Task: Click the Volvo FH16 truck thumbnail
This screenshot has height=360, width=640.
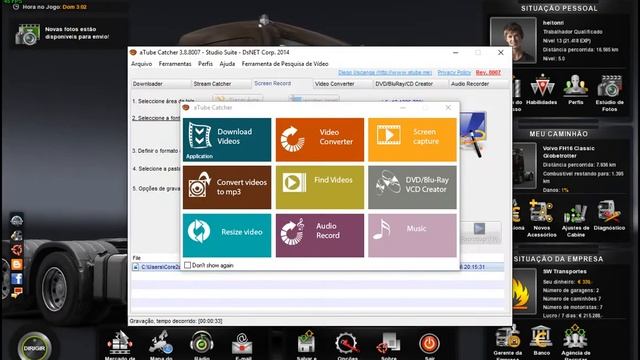Action: [x=524, y=166]
